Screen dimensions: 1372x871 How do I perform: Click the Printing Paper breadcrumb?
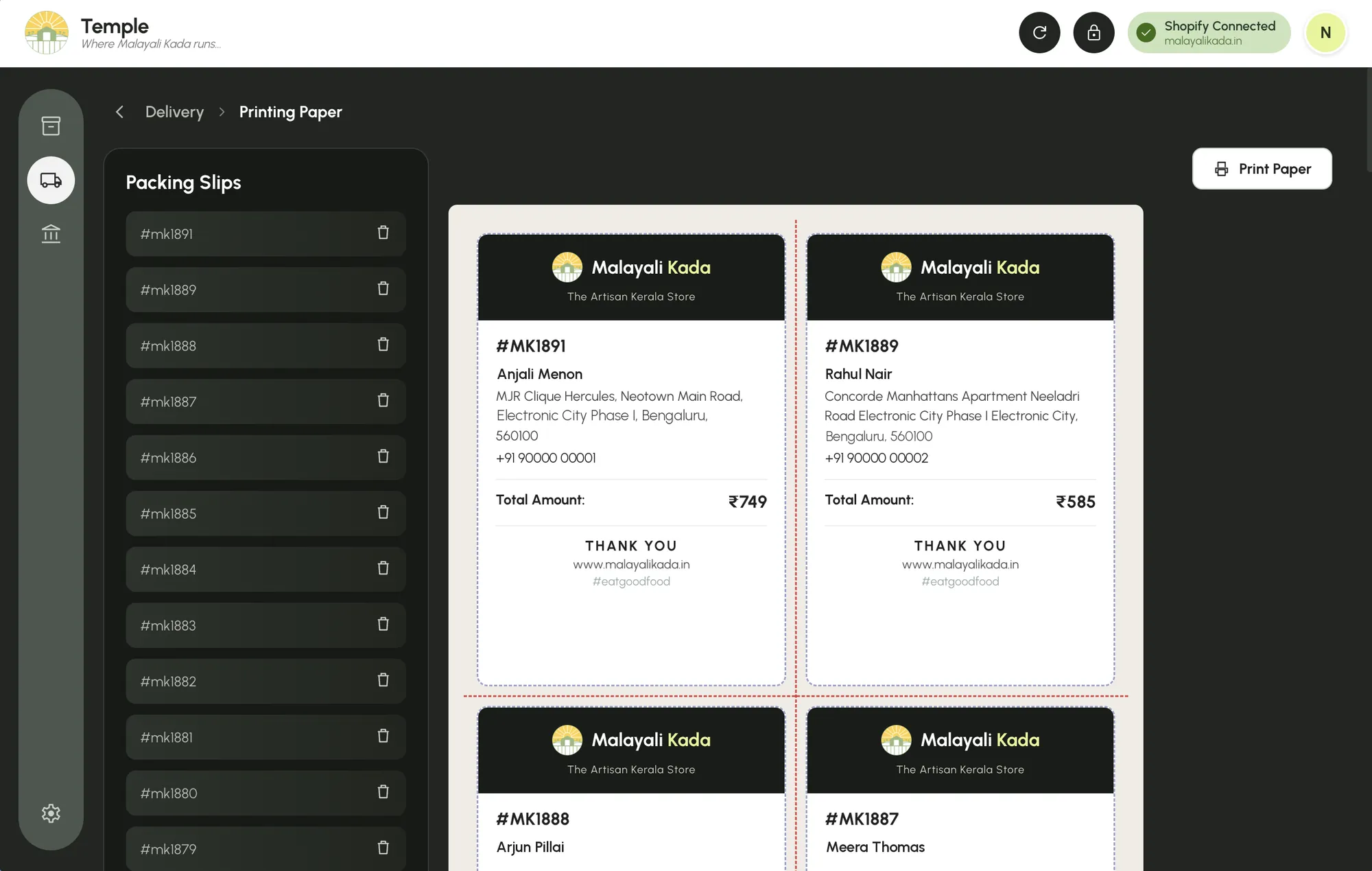tap(290, 112)
